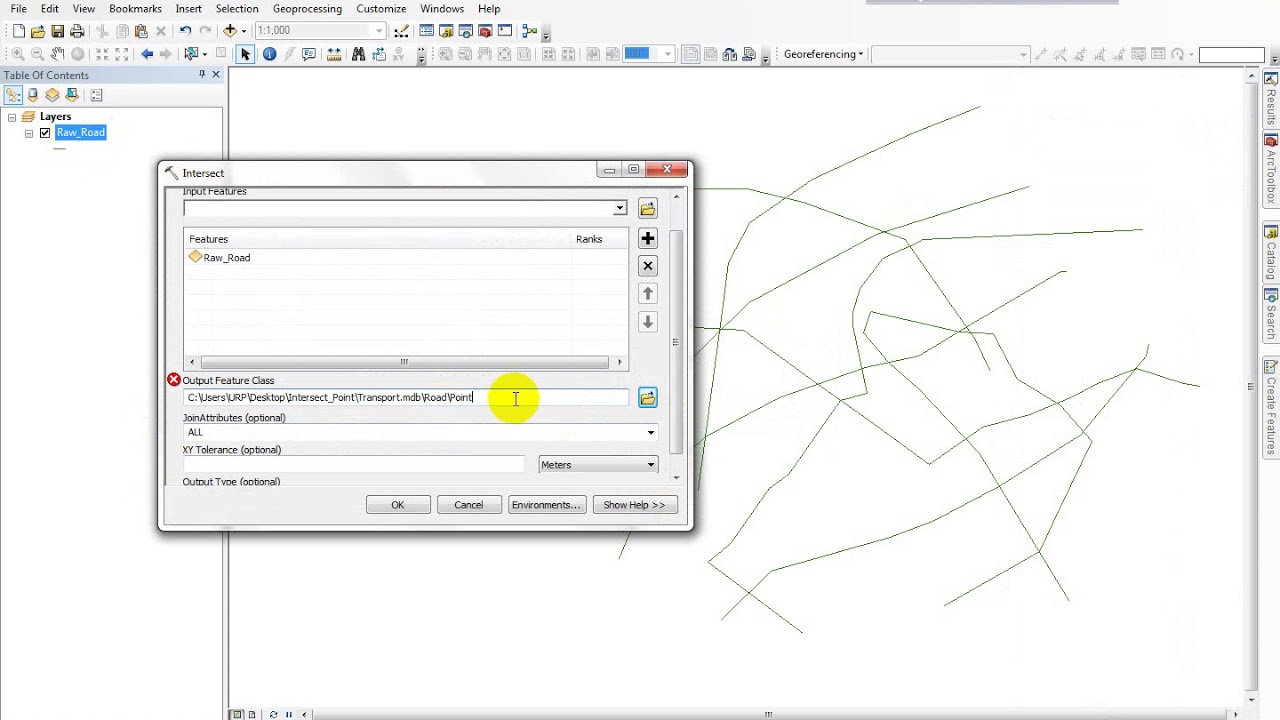
Task: Select the Raw_Road layer in Table Of Contents
Action: (80, 133)
